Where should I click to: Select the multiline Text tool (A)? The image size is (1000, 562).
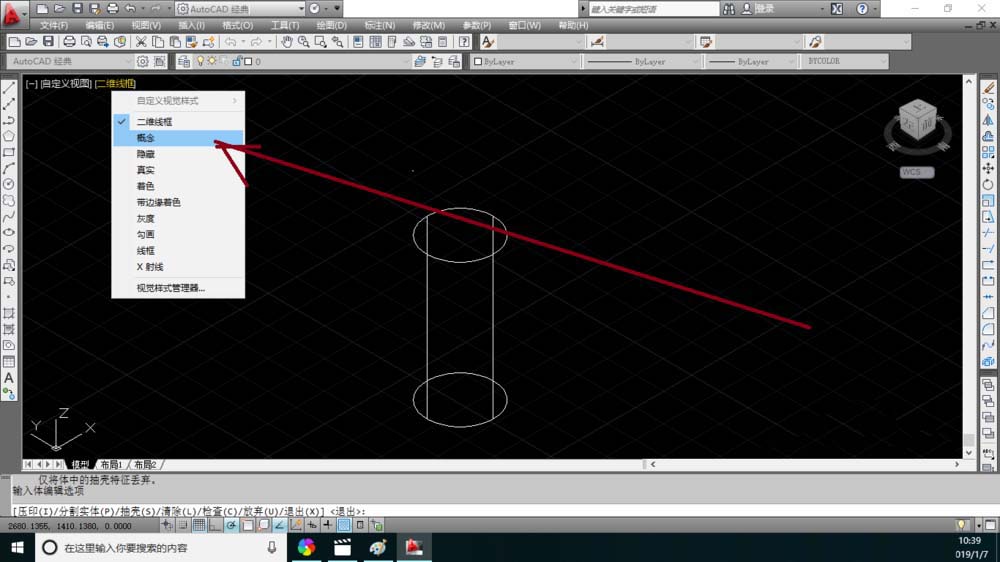click(9, 378)
